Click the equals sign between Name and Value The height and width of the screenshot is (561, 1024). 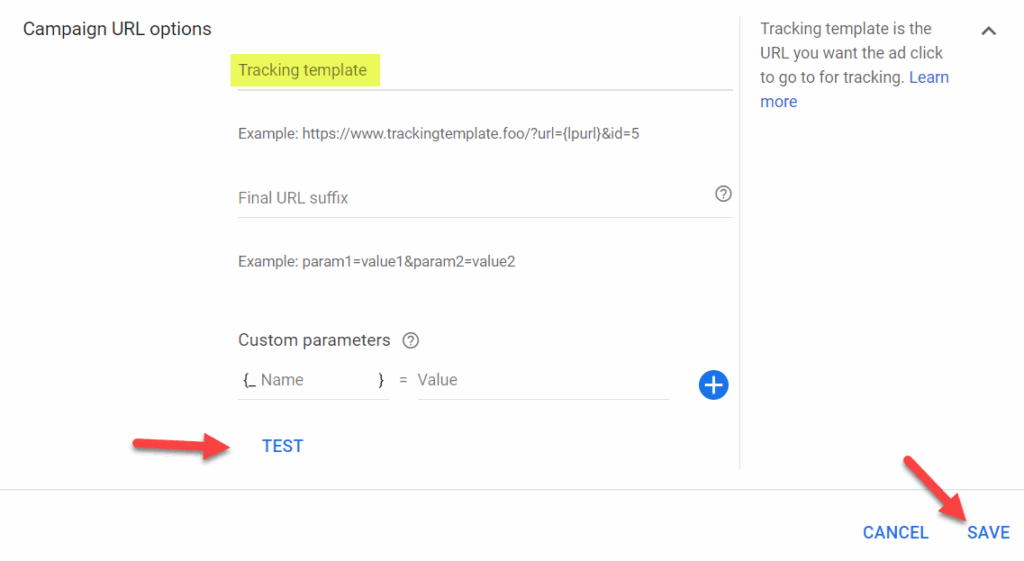(x=403, y=381)
